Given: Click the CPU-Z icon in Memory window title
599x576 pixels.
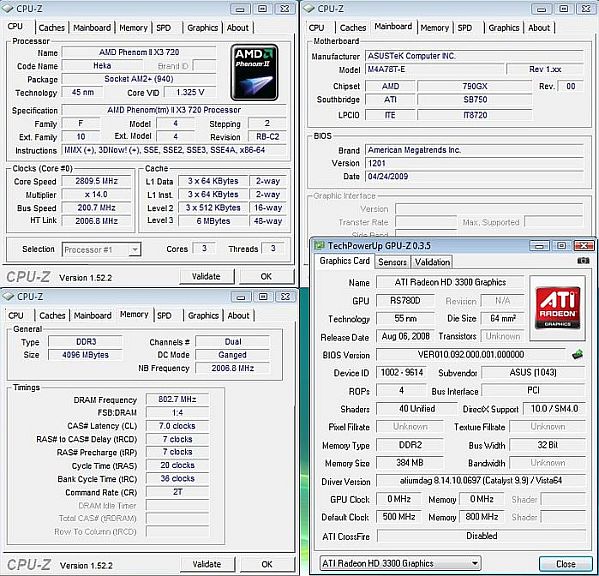Looking at the screenshot, I should [x=8, y=296].
